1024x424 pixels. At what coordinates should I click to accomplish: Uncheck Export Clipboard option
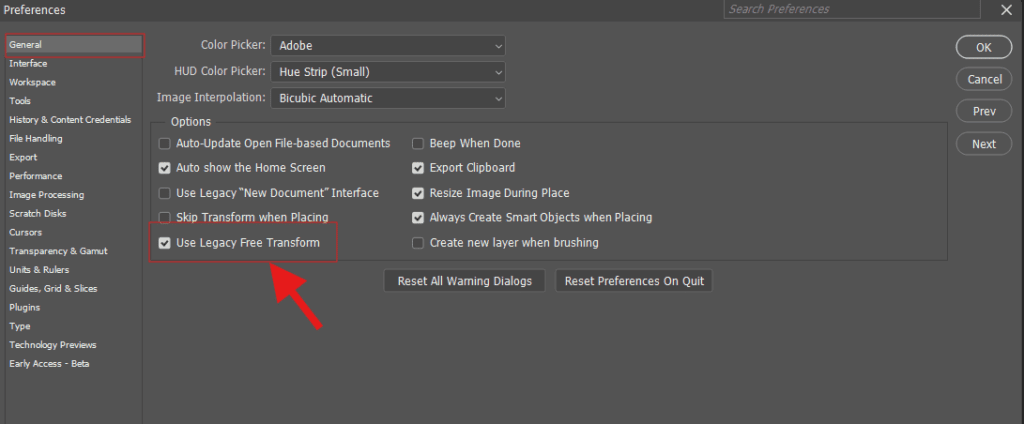point(419,168)
